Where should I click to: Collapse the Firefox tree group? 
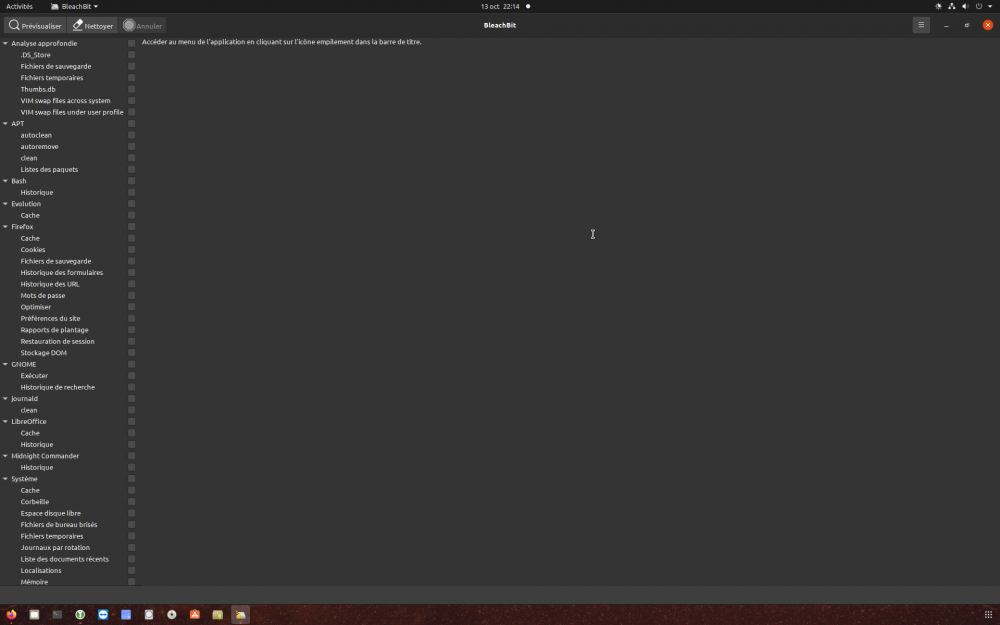[x=5, y=227]
